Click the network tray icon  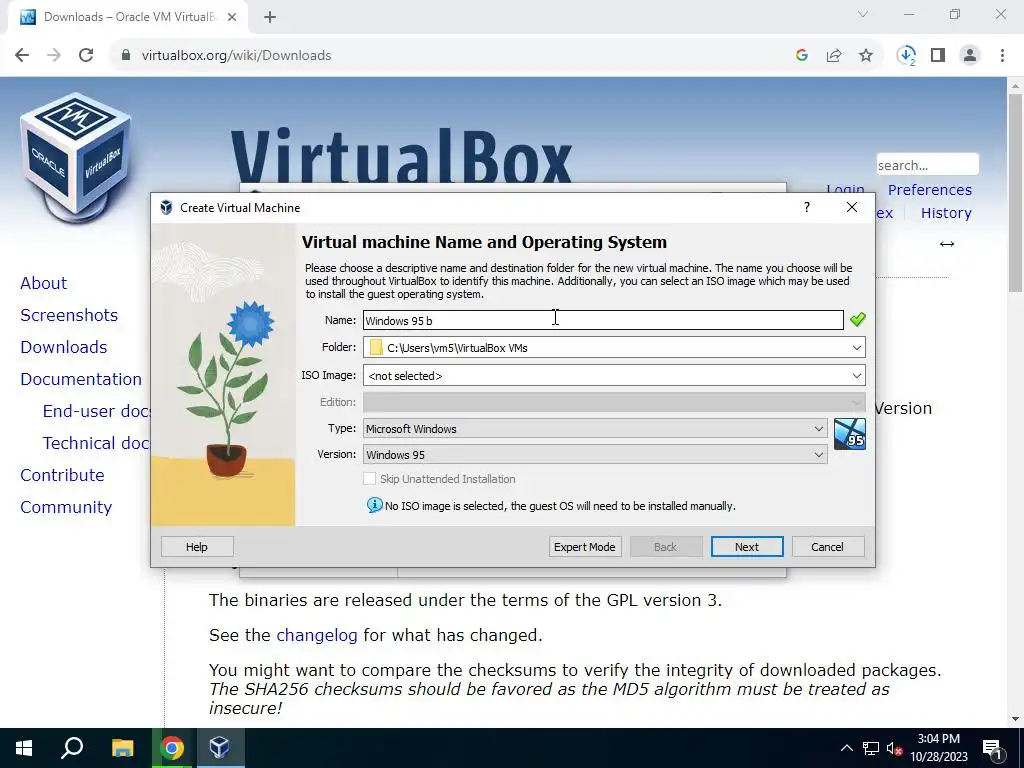[871, 748]
